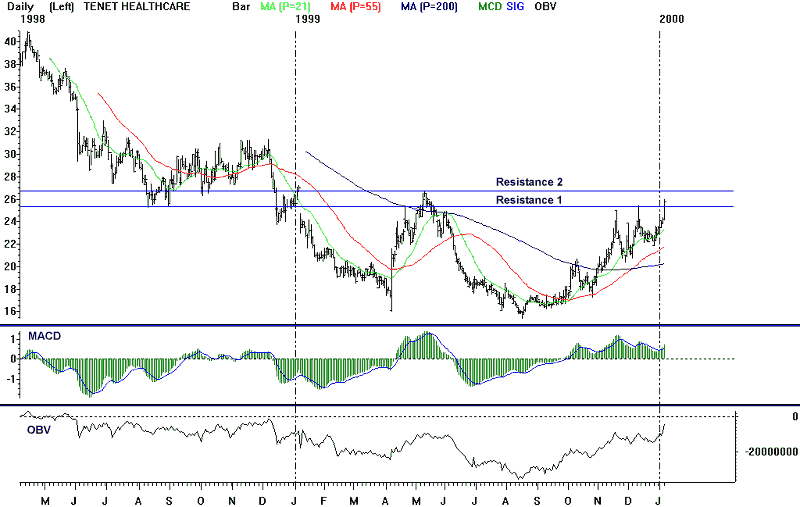Screen dimensions: 800x507
Task: Click the 'Resistance 1' label
Action: click(529, 200)
